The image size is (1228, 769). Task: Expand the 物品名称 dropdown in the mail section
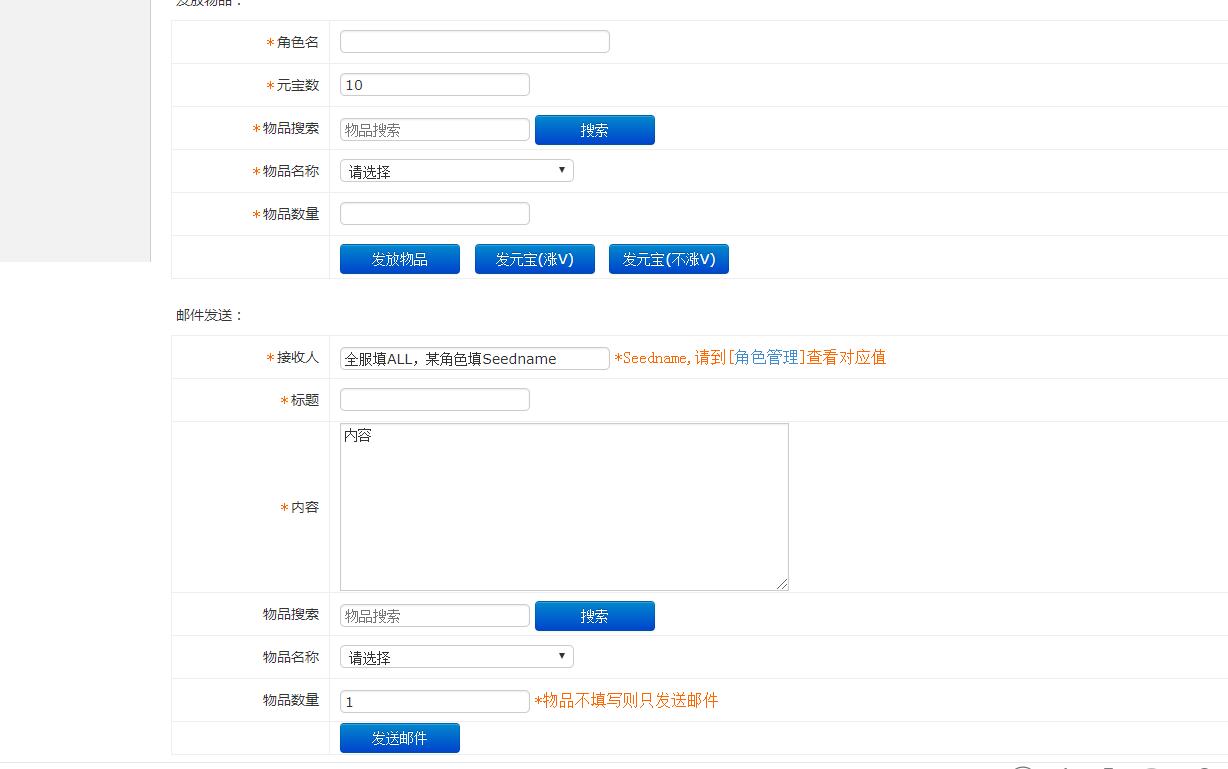pos(456,657)
